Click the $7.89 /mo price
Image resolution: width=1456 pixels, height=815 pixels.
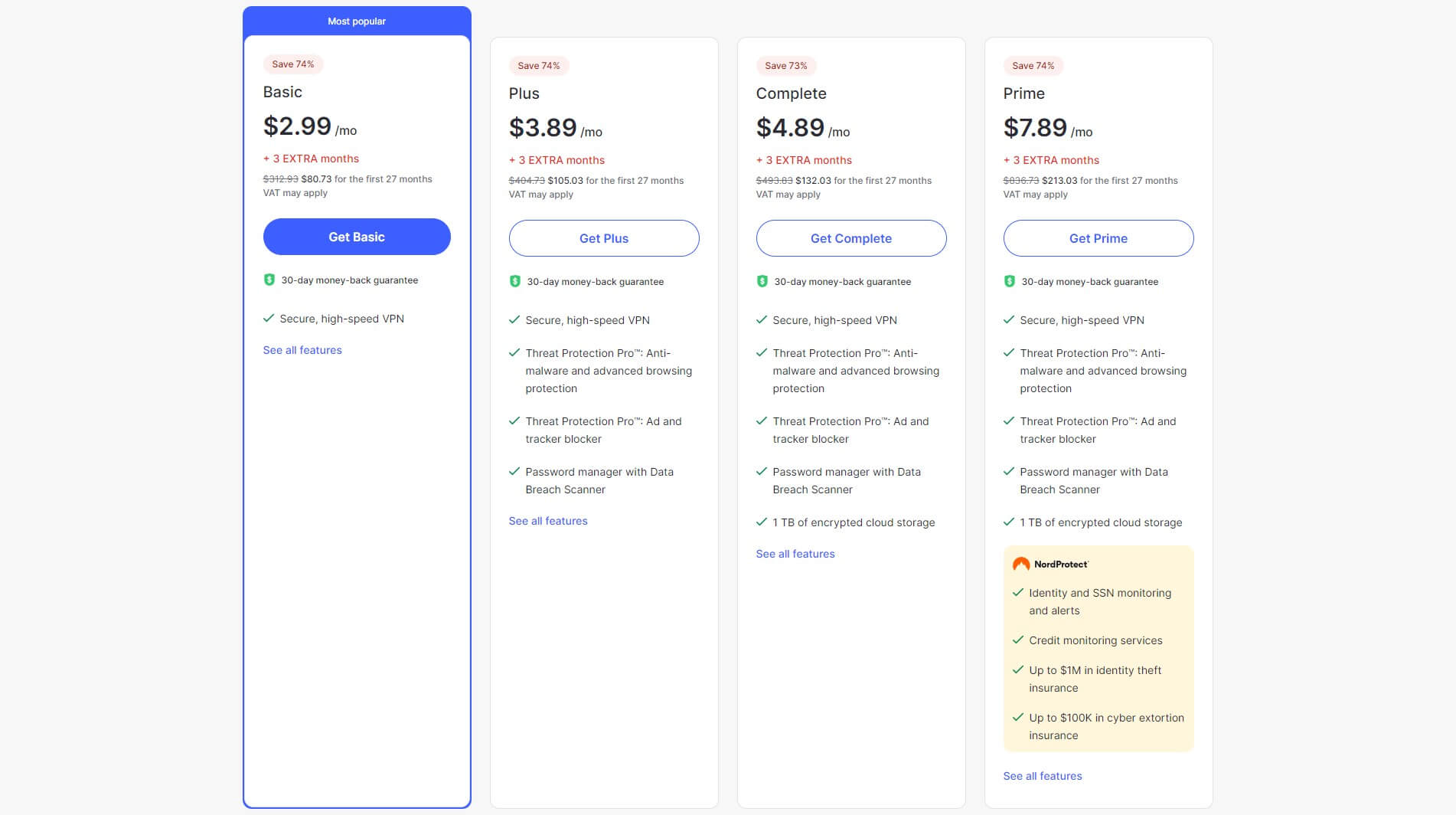1048,128
